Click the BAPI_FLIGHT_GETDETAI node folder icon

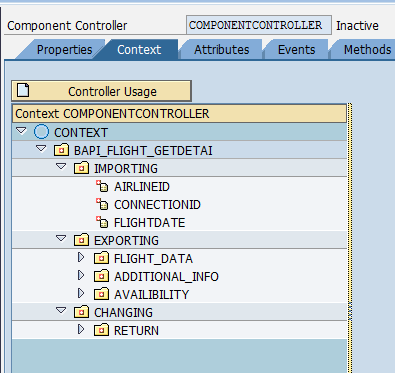coord(61,150)
